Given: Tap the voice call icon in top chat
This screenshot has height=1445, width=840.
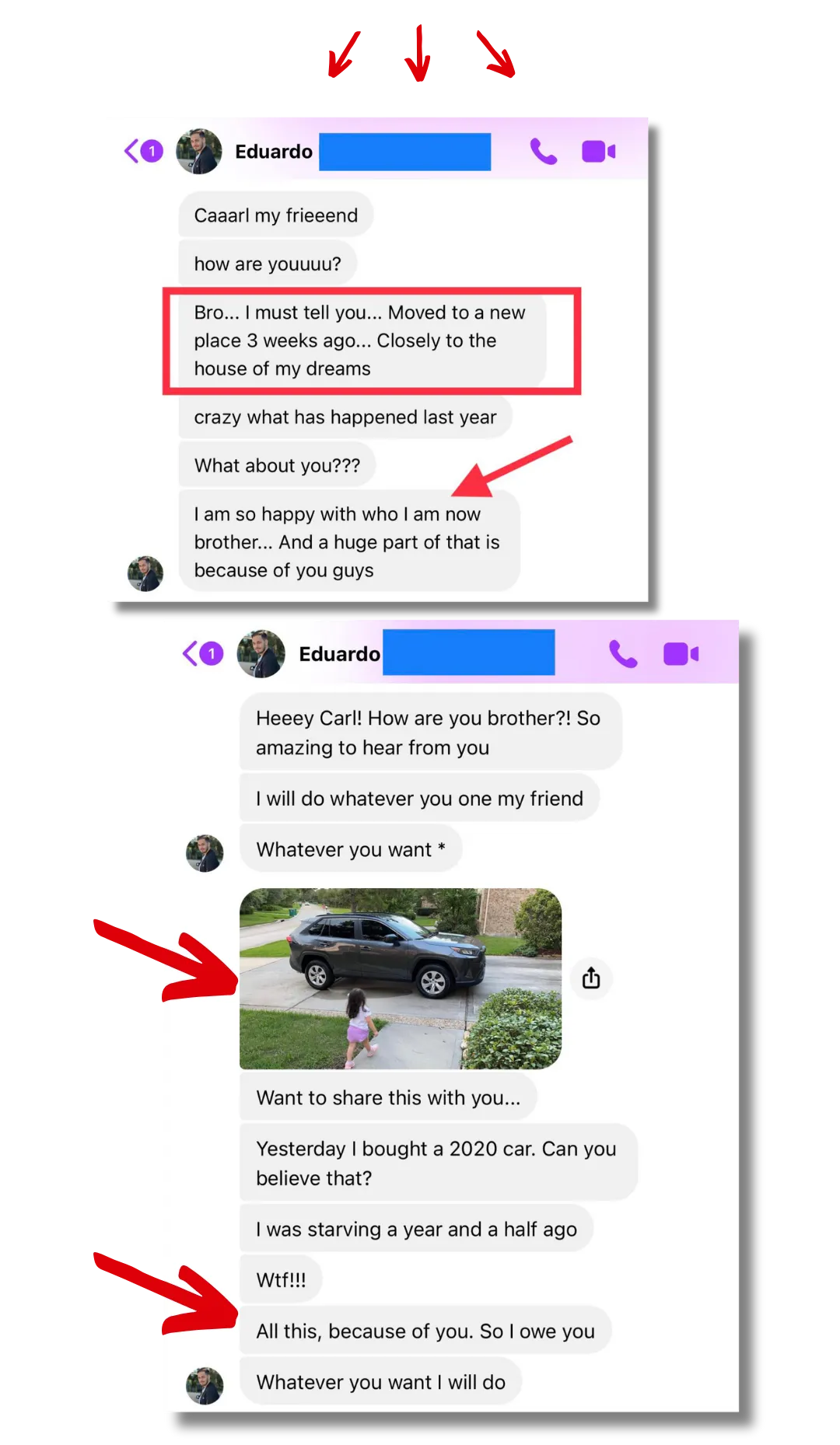Looking at the screenshot, I should click(544, 151).
